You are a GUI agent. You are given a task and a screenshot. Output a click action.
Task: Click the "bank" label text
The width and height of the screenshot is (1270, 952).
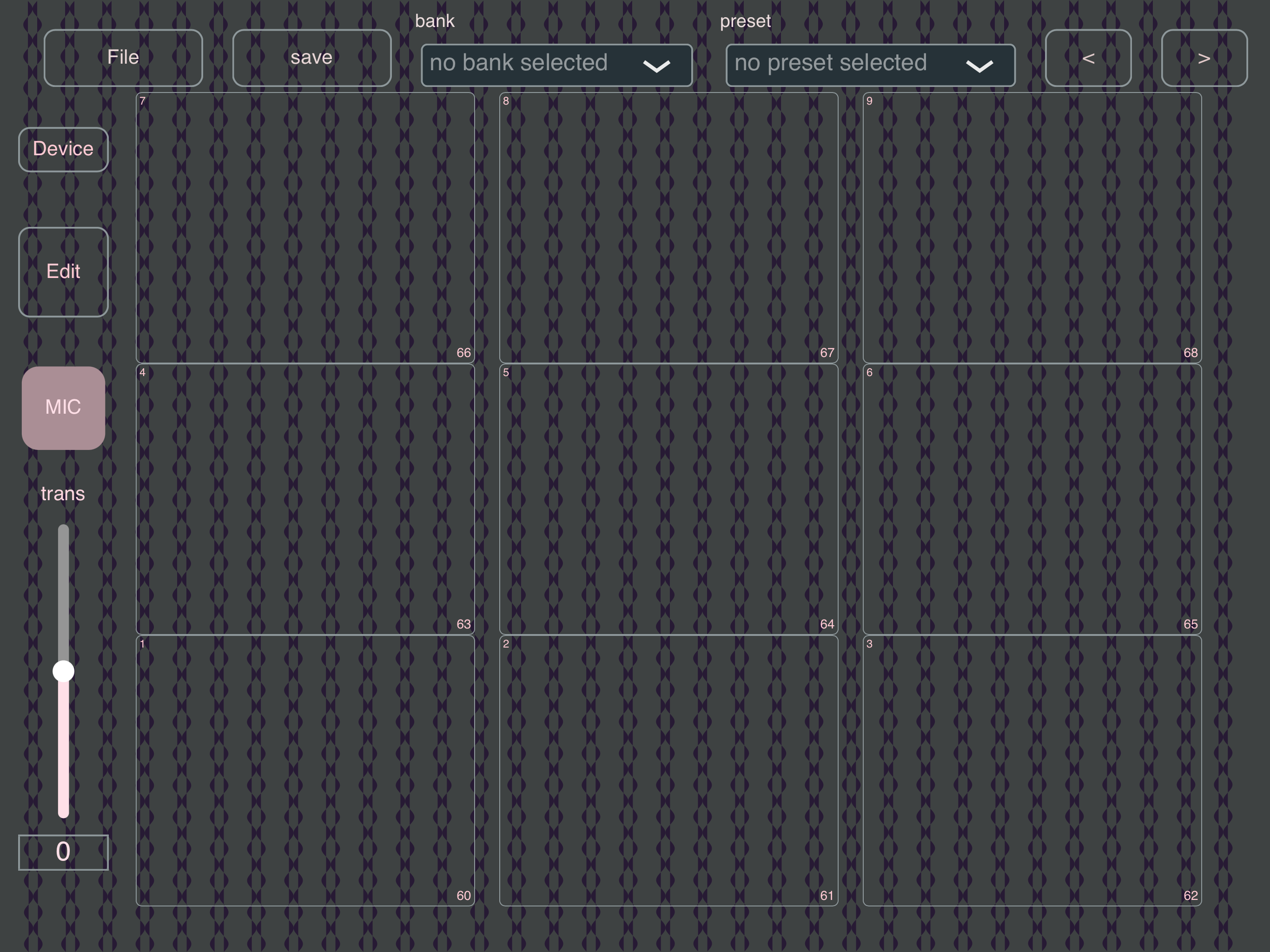click(435, 20)
